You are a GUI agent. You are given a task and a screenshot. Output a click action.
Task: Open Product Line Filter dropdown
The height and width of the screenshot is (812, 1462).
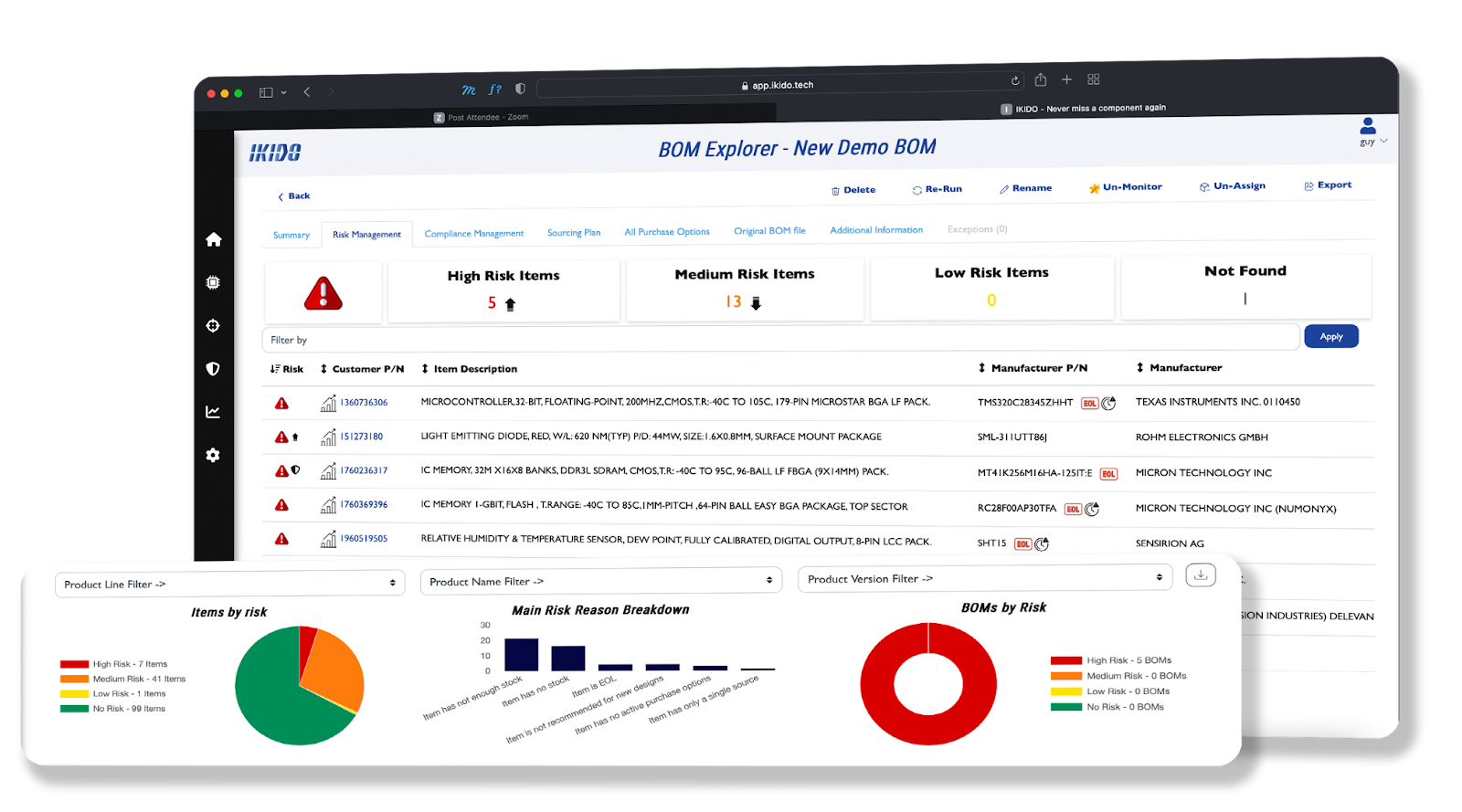point(229,584)
